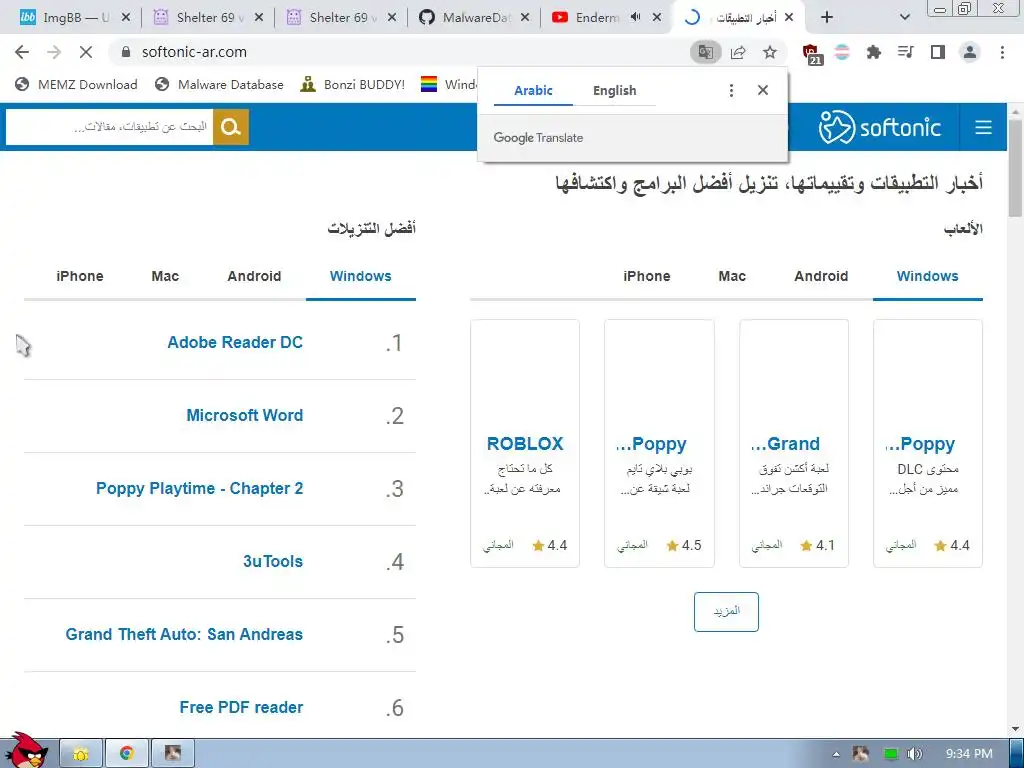Select Mac tab in games section
The width and height of the screenshot is (1024, 768).
[x=732, y=276]
